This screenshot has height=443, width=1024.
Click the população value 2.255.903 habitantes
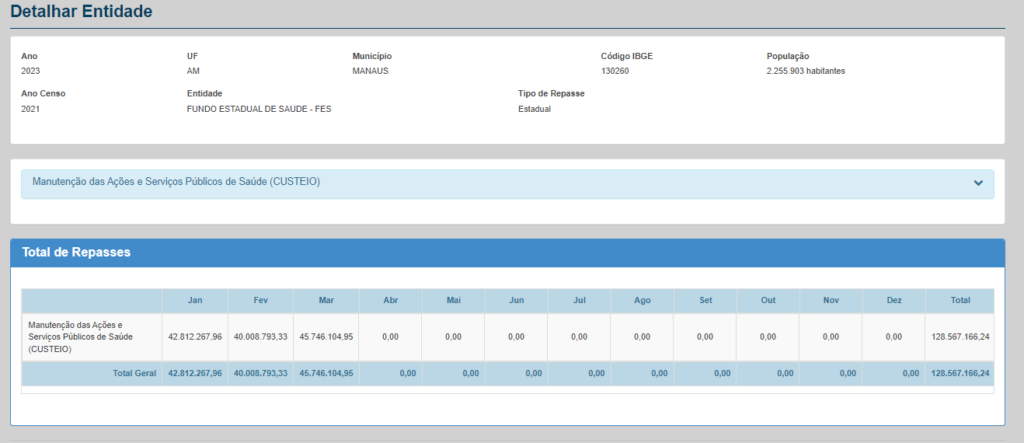pyautogui.click(x=806, y=72)
